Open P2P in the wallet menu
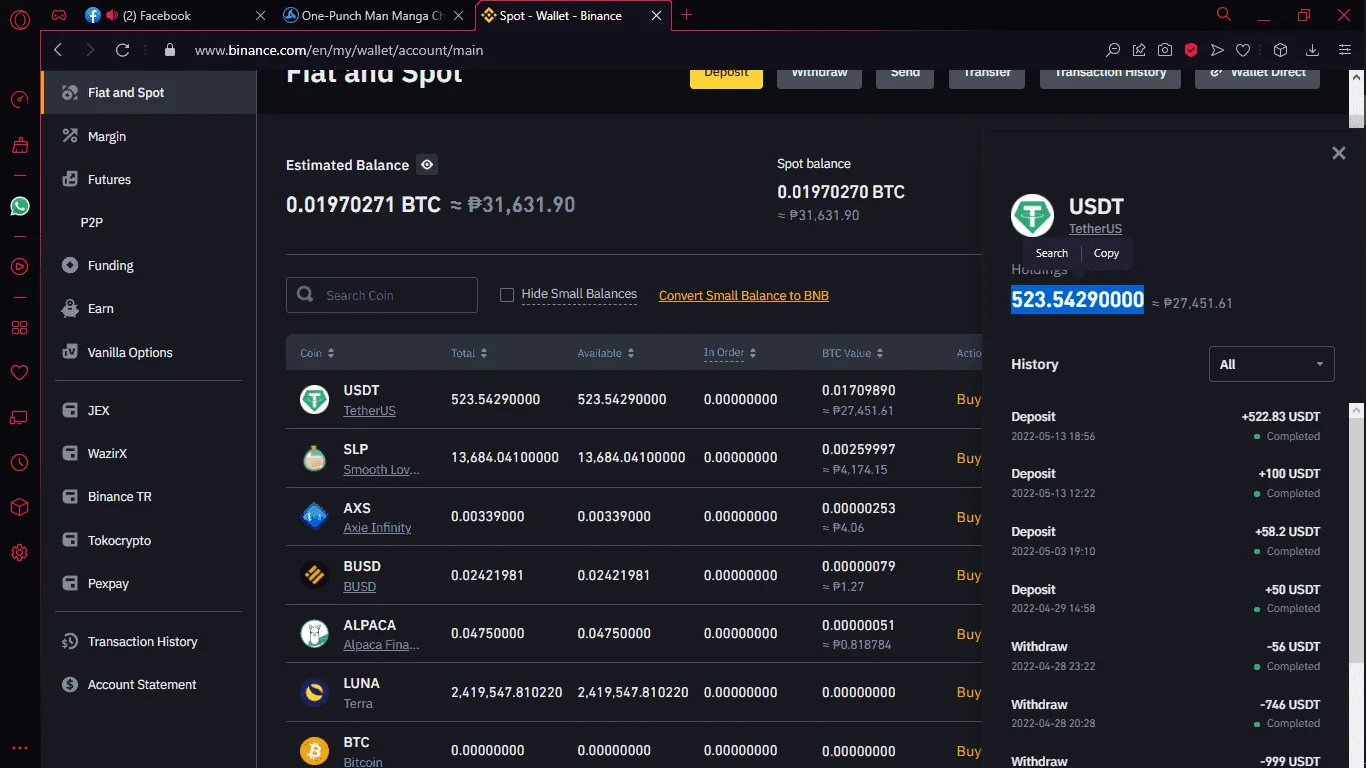The image size is (1366, 768). [149, 222]
